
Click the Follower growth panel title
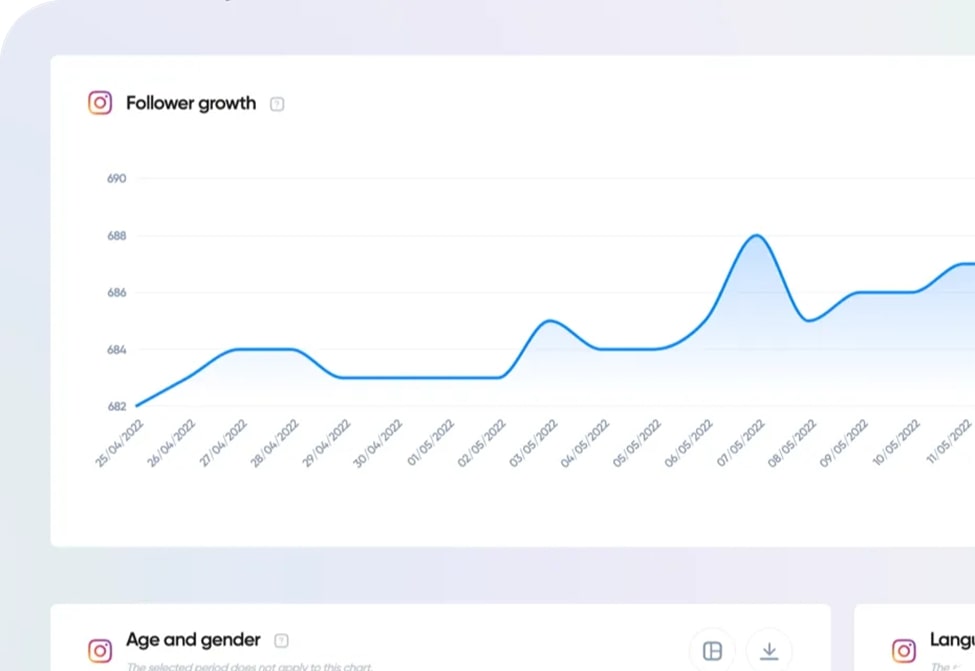pyautogui.click(x=190, y=103)
